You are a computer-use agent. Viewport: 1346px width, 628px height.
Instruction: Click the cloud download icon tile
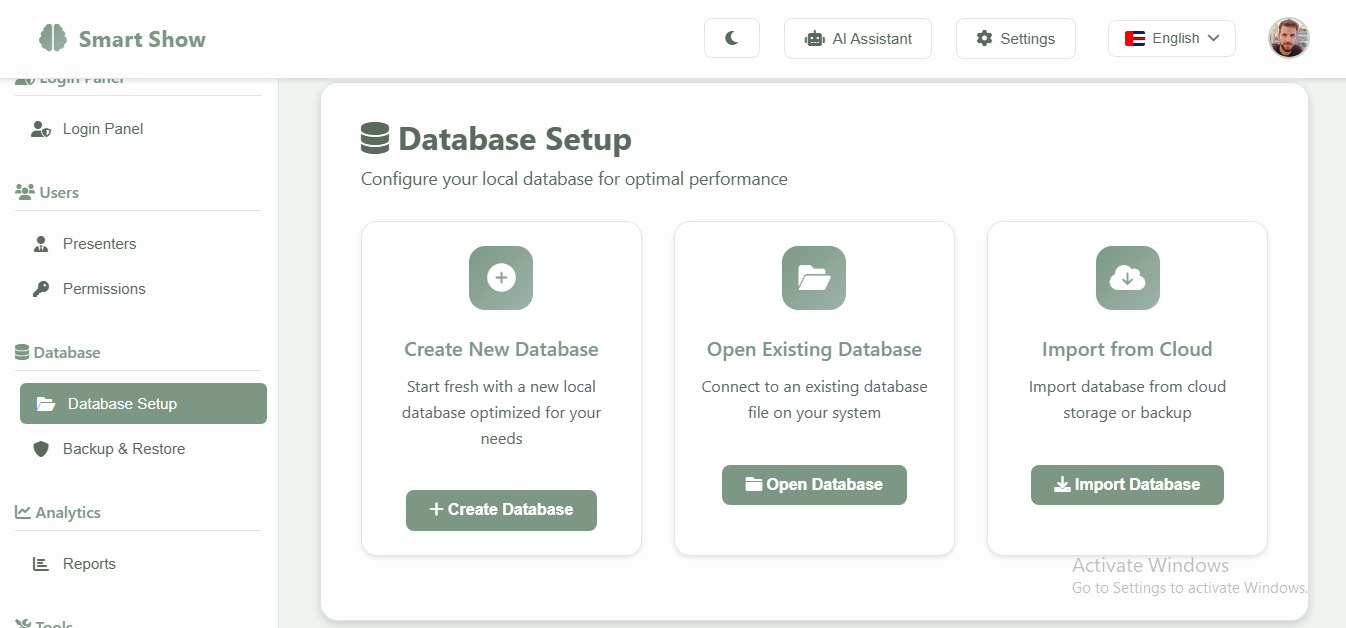click(x=1127, y=278)
